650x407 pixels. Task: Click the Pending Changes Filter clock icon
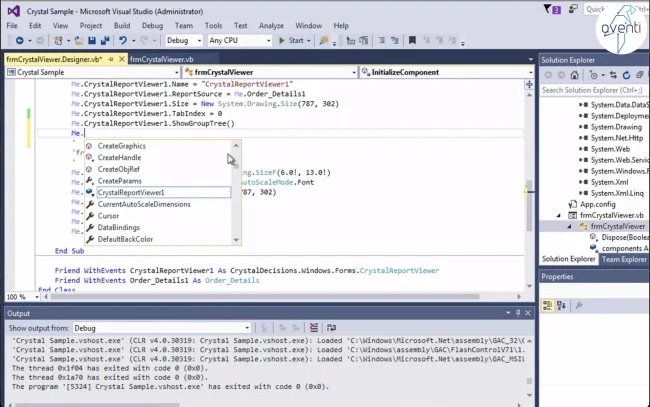594,75
